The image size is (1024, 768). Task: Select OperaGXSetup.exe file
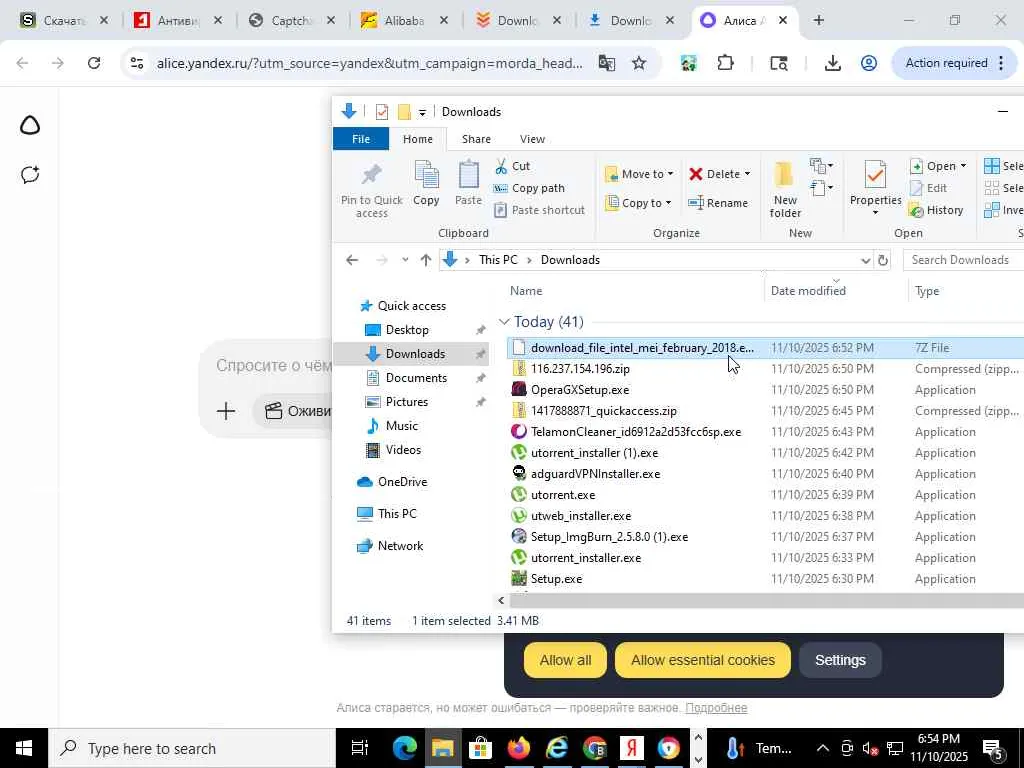[580, 390]
